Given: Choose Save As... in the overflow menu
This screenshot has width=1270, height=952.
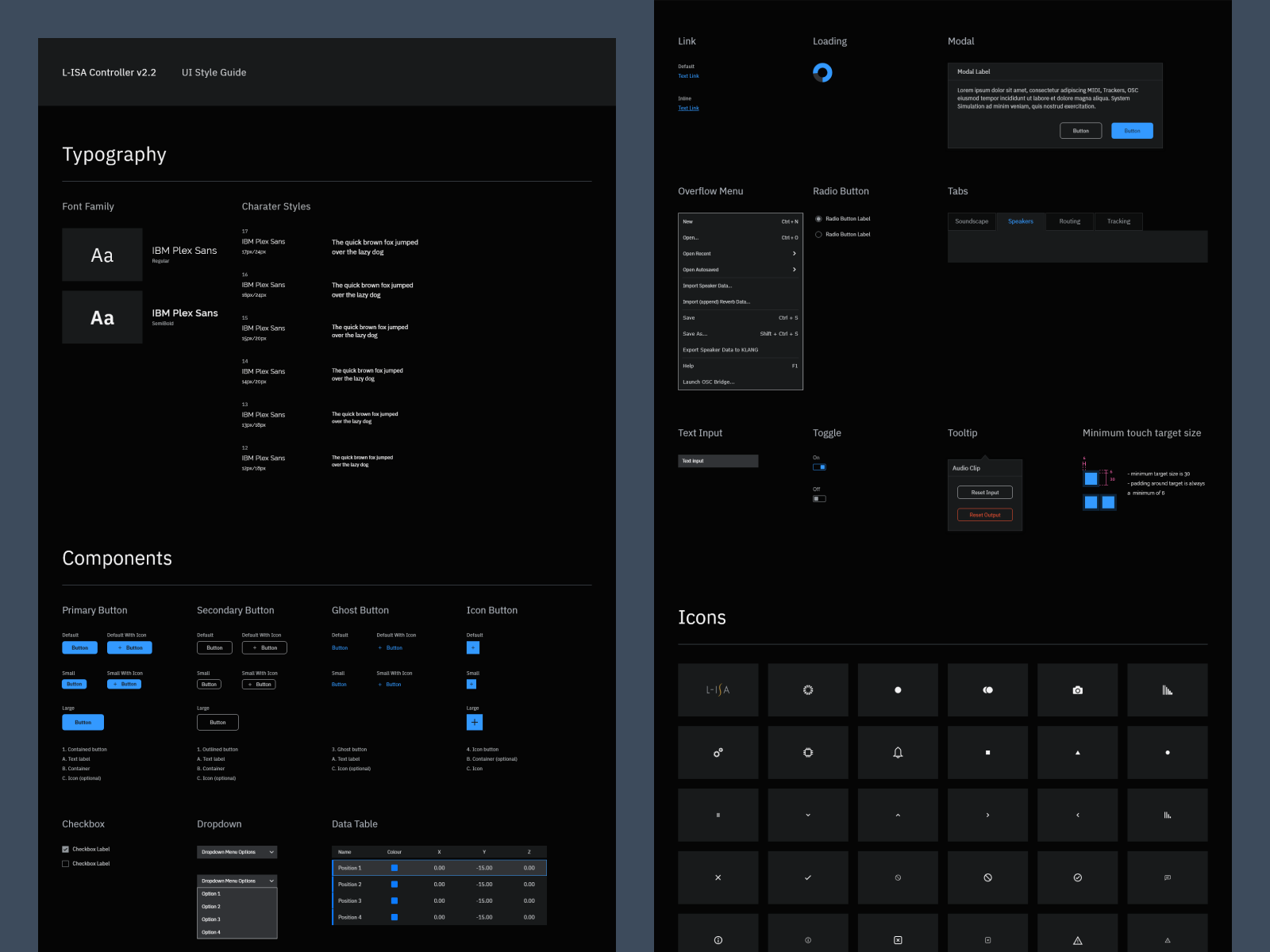Looking at the screenshot, I should pyautogui.click(x=741, y=334).
